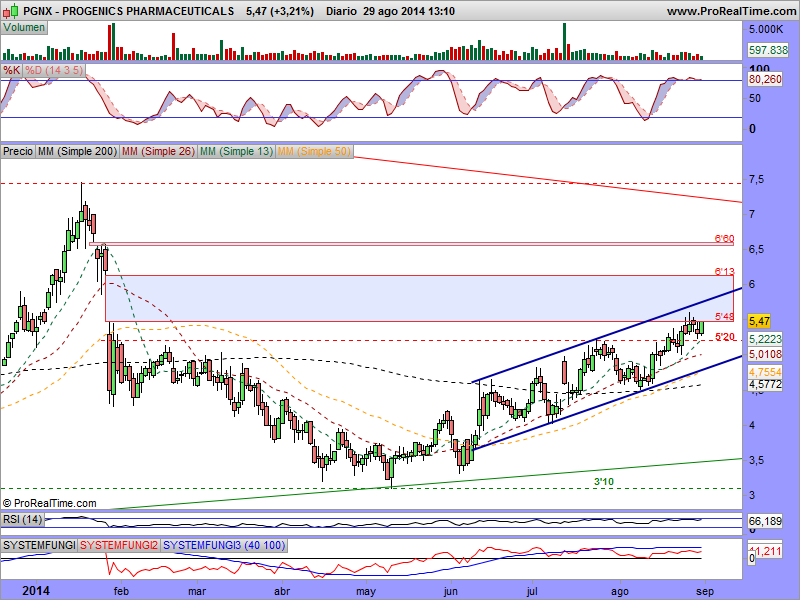Viewport: 800px width, 600px height.
Task: Open the Volumen indicator label
Action: [24, 28]
